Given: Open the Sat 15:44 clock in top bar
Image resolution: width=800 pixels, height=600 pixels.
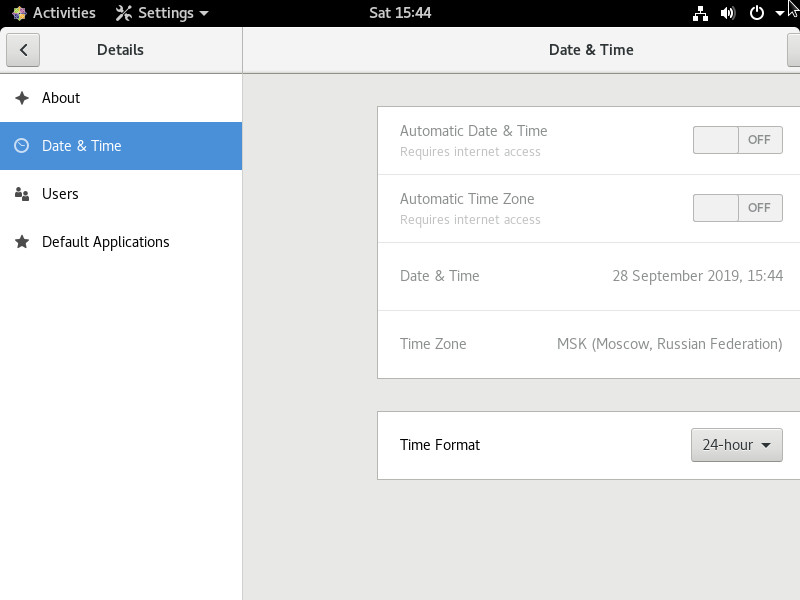Looking at the screenshot, I should [x=400, y=13].
